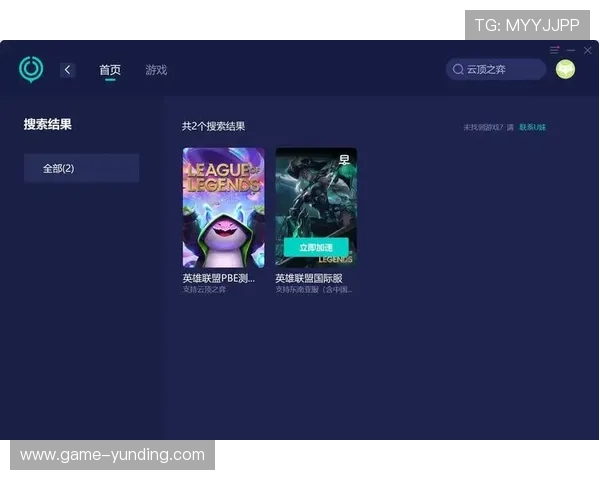This screenshot has width=600, height=480.
Task: Close the accelerator window
Action: click(x=588, y=50)
